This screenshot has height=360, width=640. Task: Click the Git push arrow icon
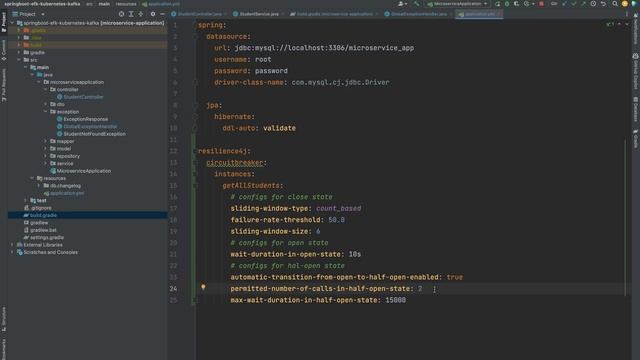point(583,4)
